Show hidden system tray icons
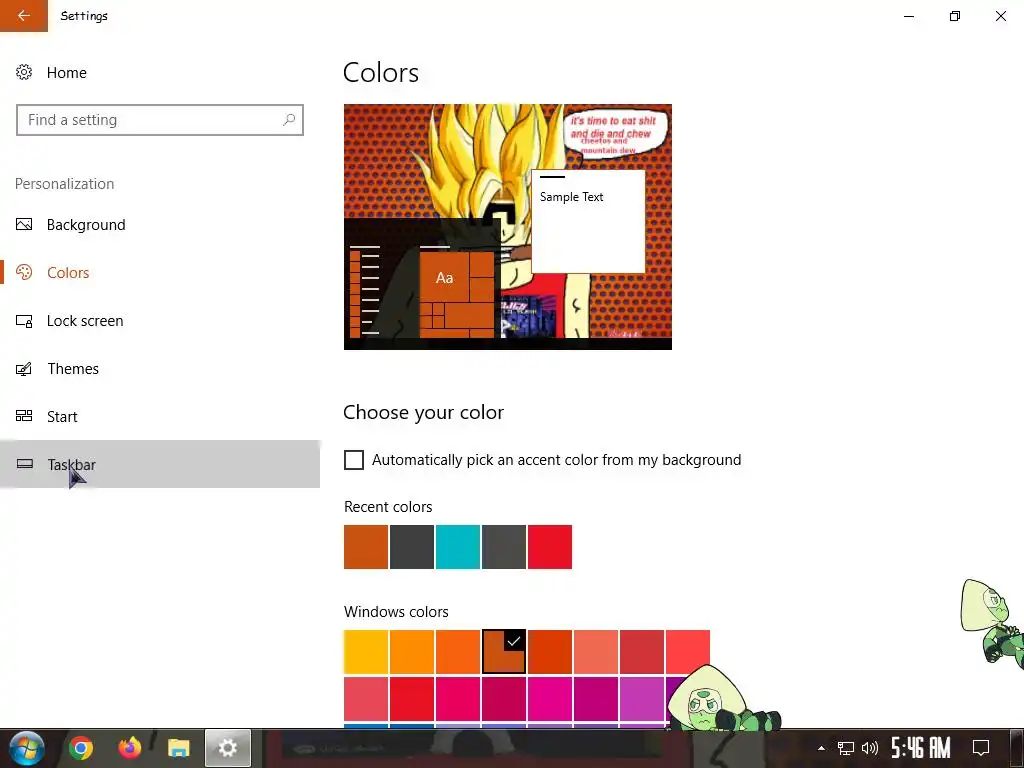The width and height of the screenshot is (1024, 768). pos(821,748)
